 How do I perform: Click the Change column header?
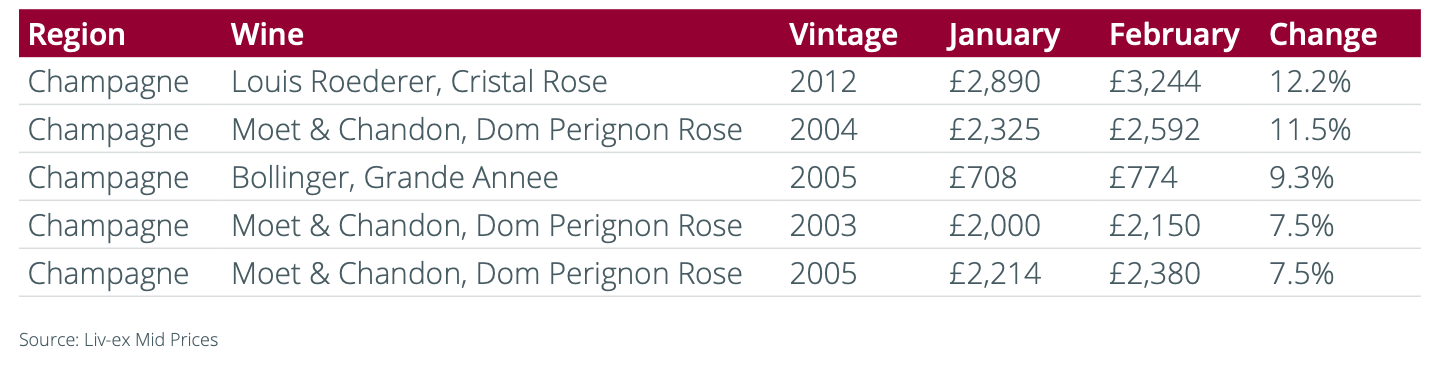click(1323, 35)
